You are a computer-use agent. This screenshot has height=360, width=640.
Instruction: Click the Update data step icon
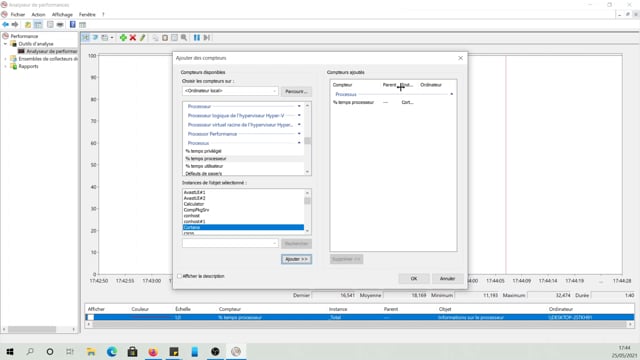(x=207, y=38)
